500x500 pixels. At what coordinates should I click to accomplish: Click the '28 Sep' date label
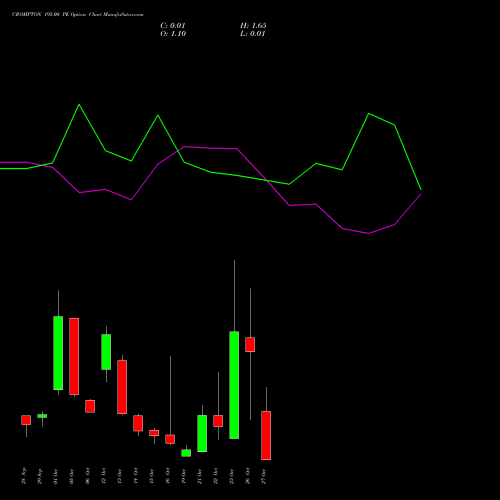(24, 476)
